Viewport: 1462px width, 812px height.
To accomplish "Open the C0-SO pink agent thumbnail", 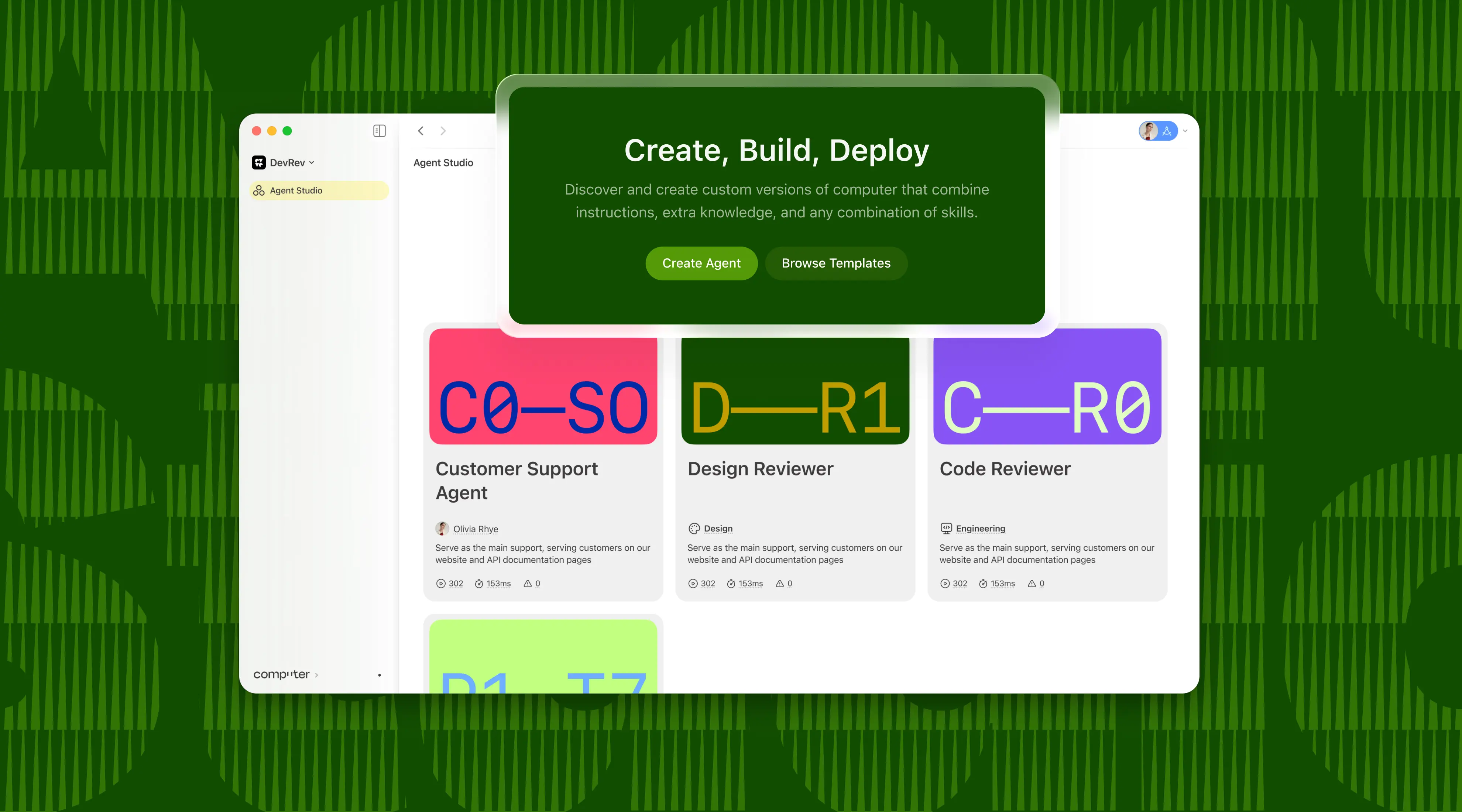I will pos(543,392).
